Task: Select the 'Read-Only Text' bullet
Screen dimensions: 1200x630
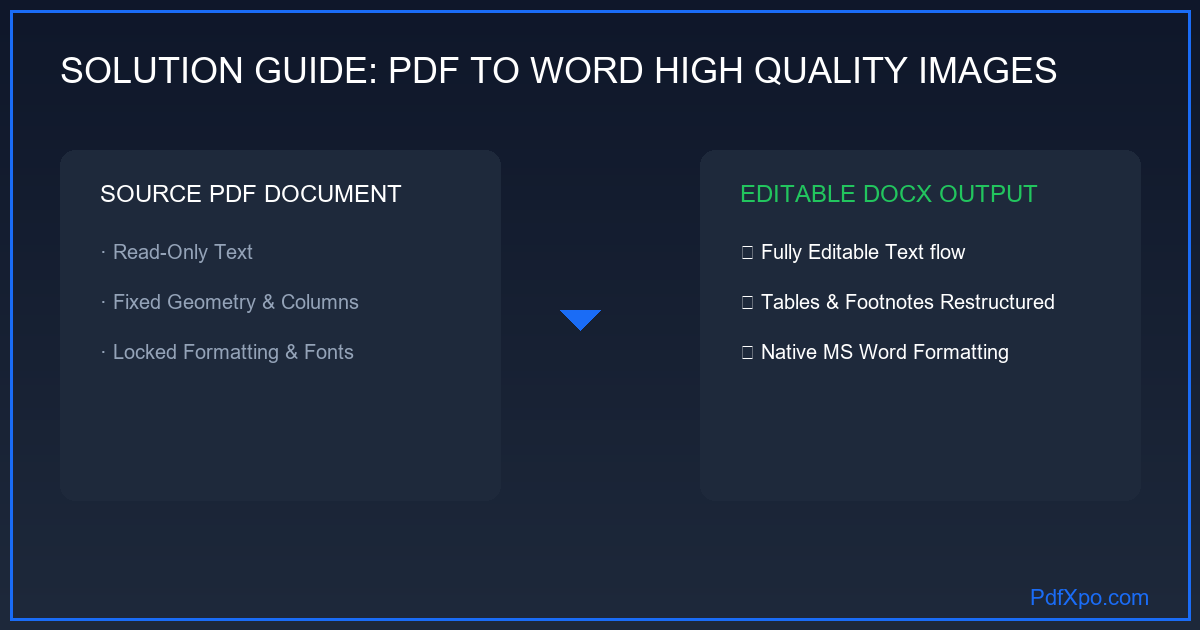Action: (177, 252)
